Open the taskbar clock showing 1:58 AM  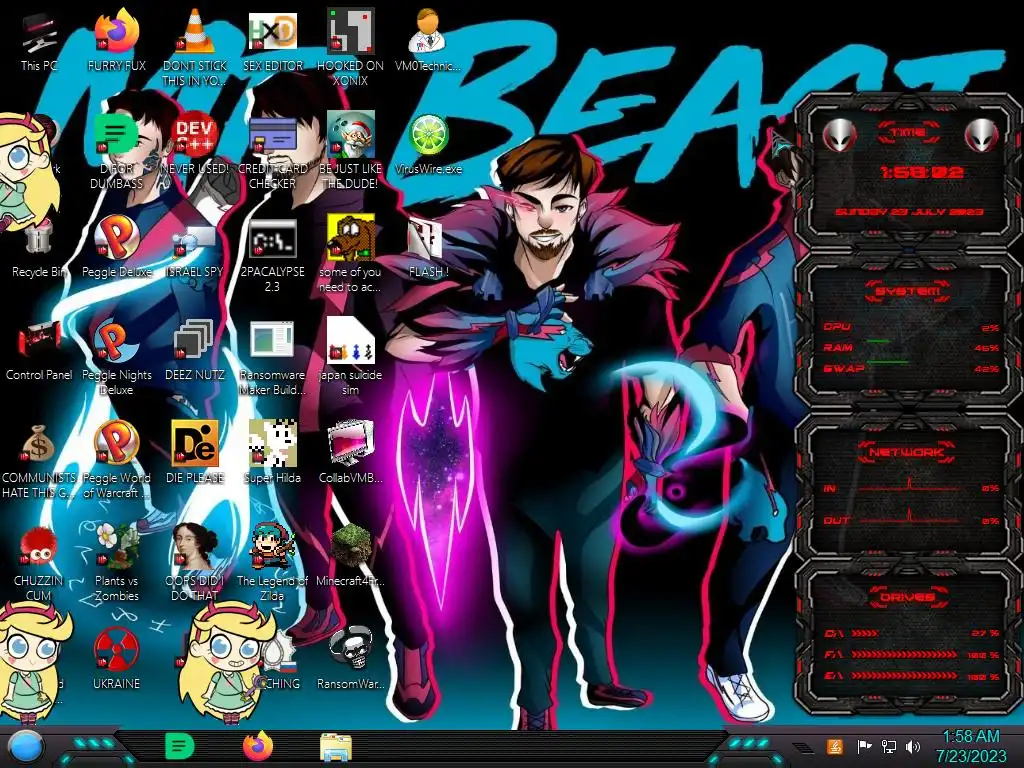tap(971, 746)
